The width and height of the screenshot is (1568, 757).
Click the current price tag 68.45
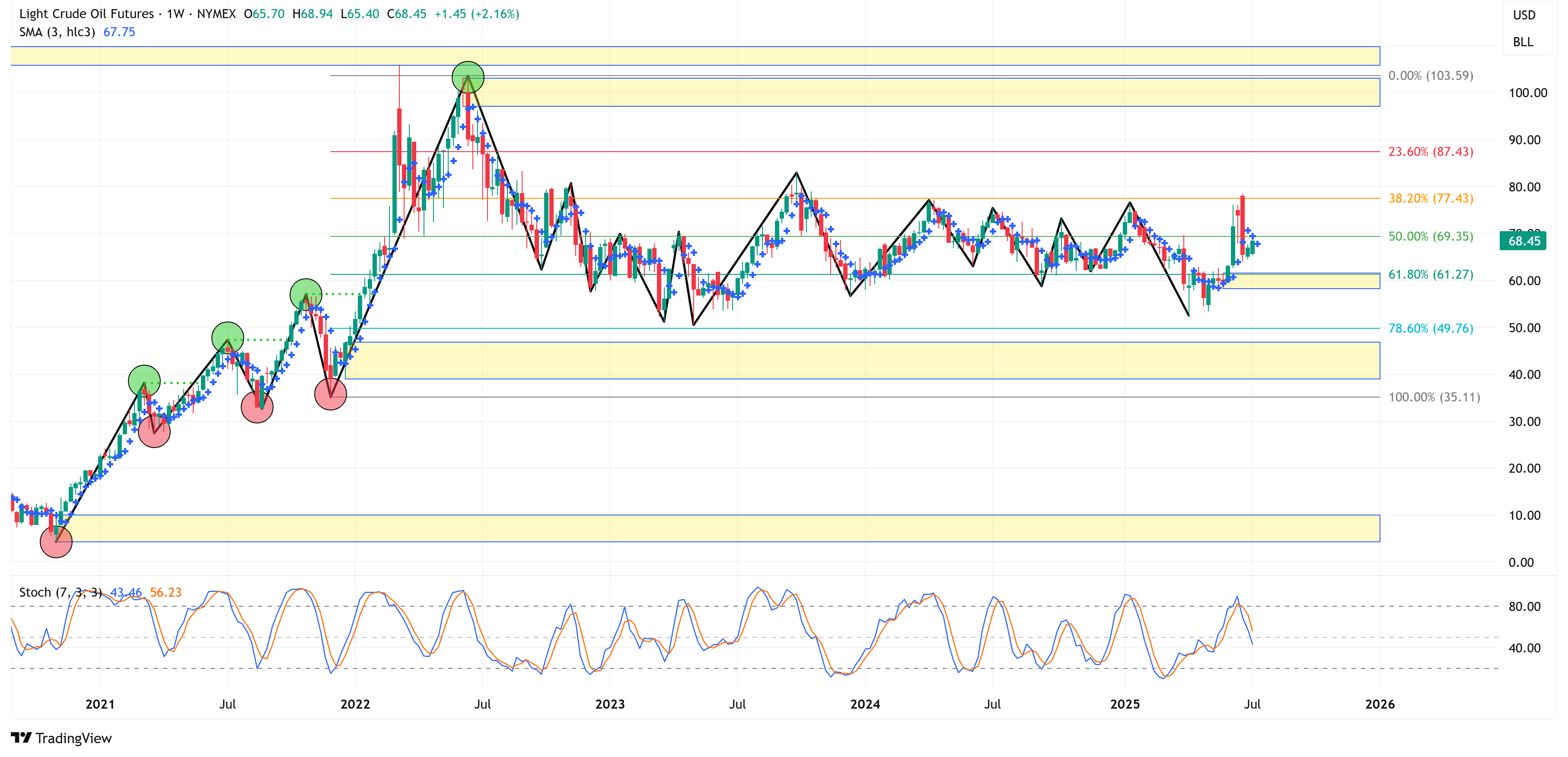point(1523,241)
